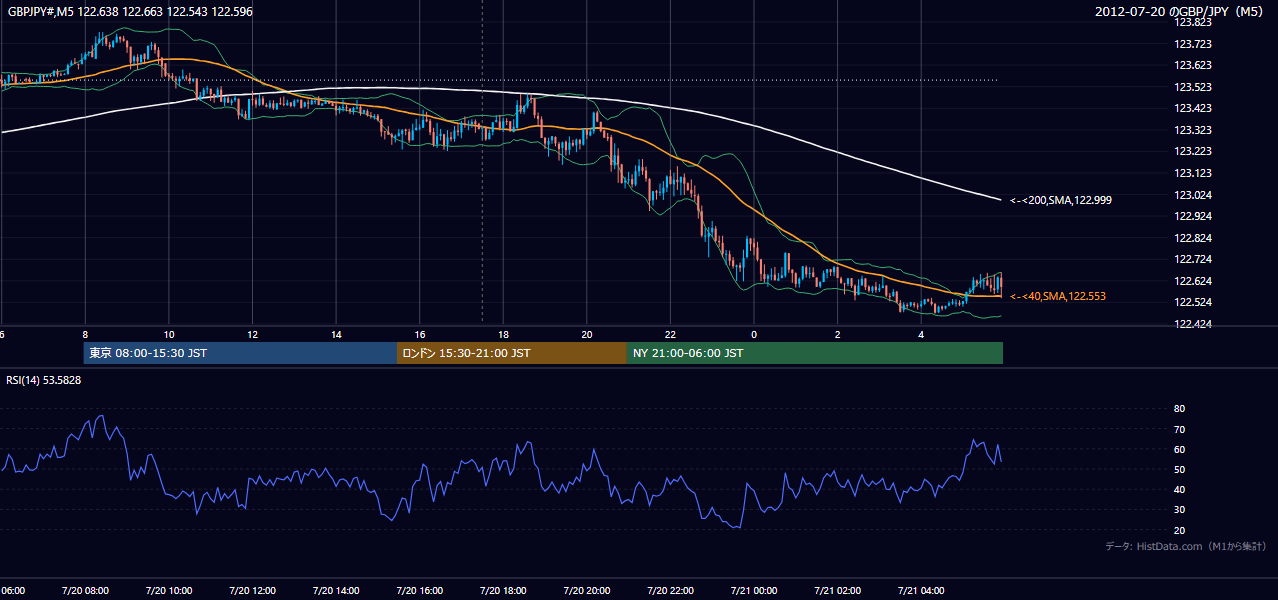Click the 2012-07-20 GBP/JPY (M5) chart title
The height and width of the screenshot is (600, 1278).
1181,12
